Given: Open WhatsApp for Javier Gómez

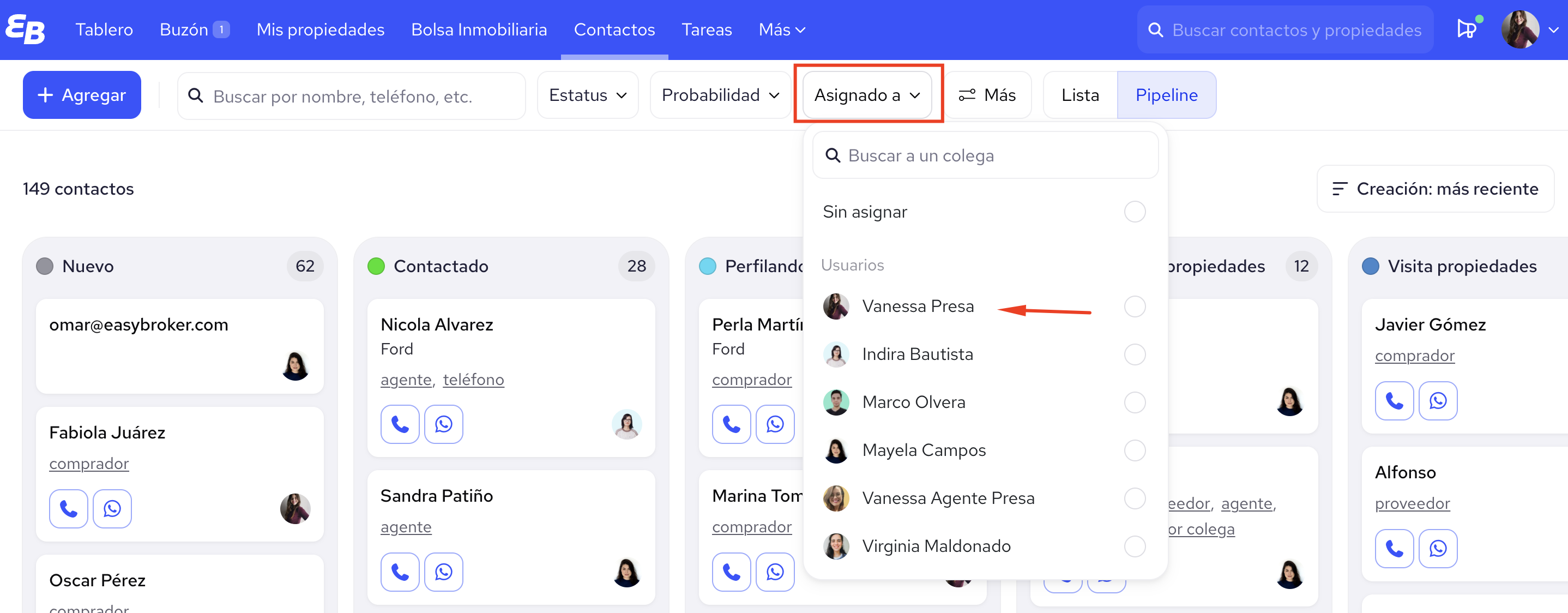Looking at the screenshot, I should [x=1438, y=400].
